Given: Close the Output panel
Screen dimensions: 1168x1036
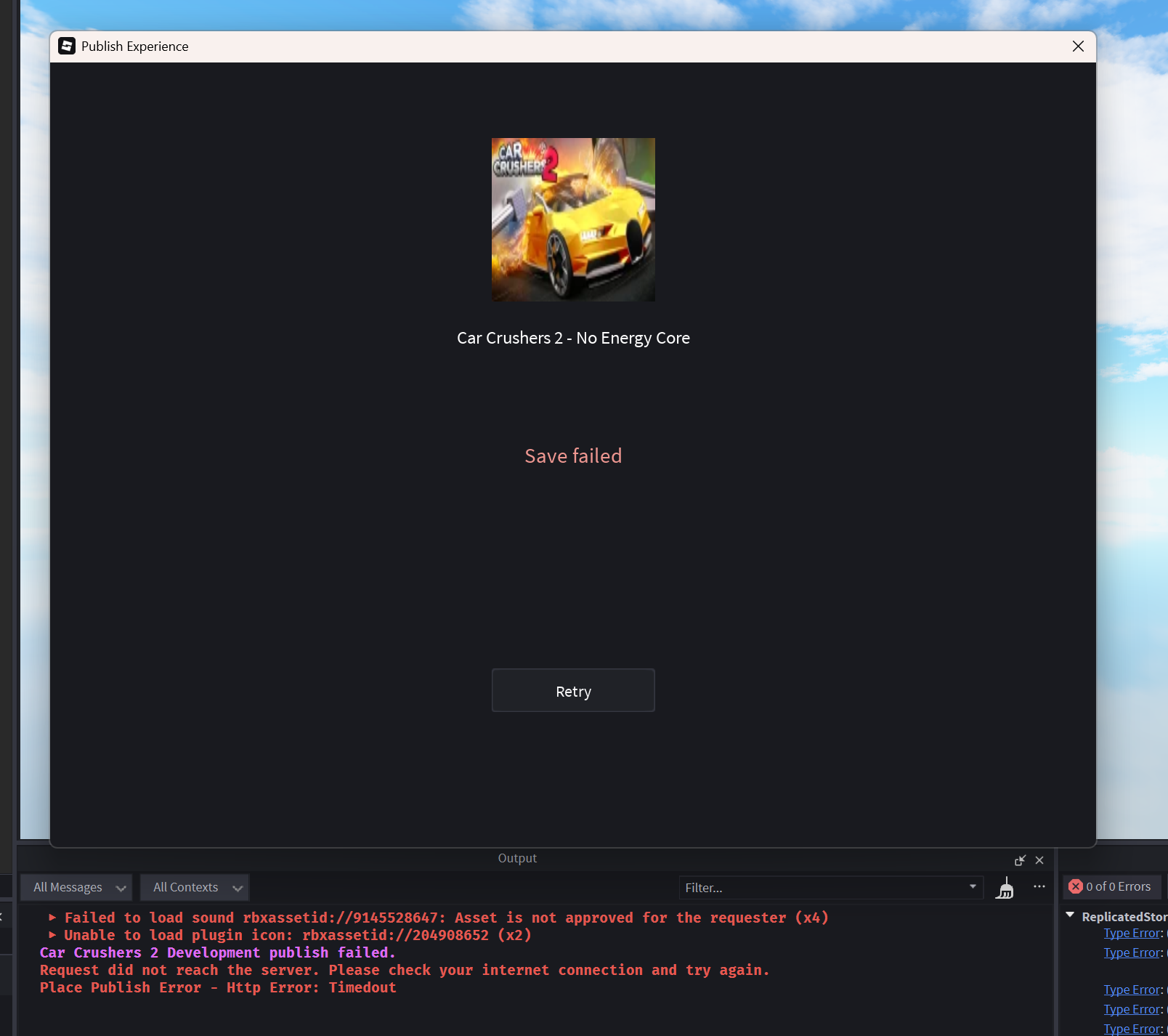Looking at the screenshot, I should click(x=1039, y=860).
